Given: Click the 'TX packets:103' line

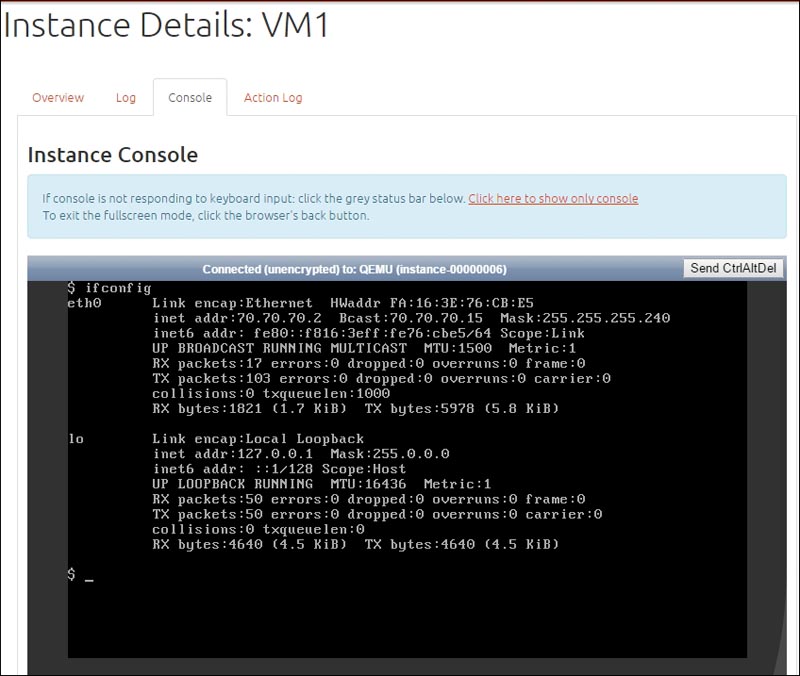Looking at the screenshot, I should pos(381,379).
